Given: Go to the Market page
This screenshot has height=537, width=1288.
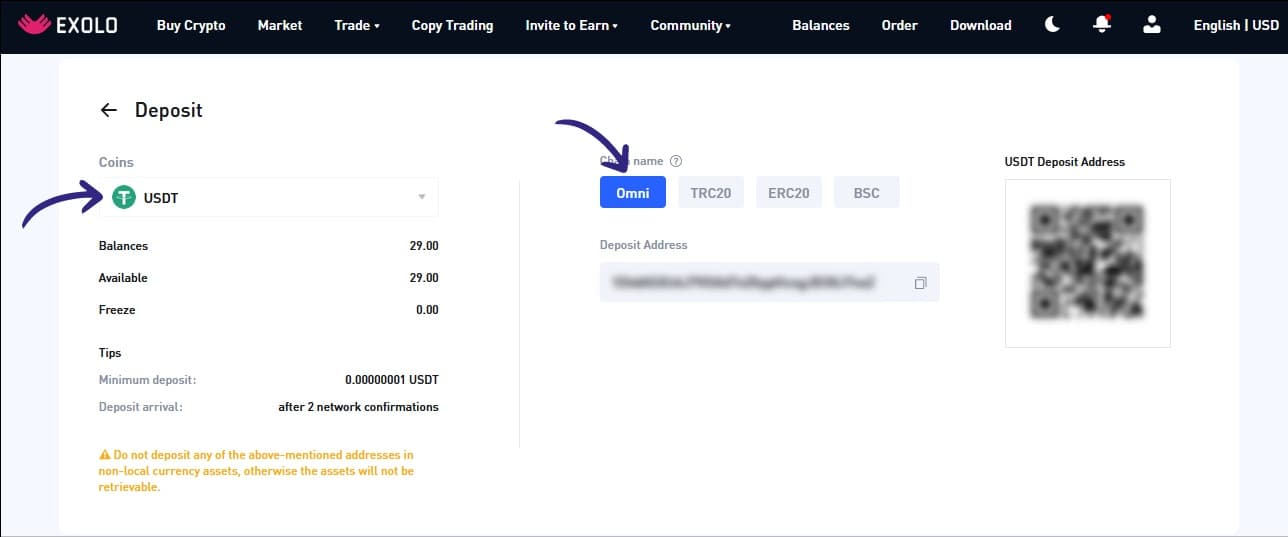Looking at the screenshot, I should [280, 25].
